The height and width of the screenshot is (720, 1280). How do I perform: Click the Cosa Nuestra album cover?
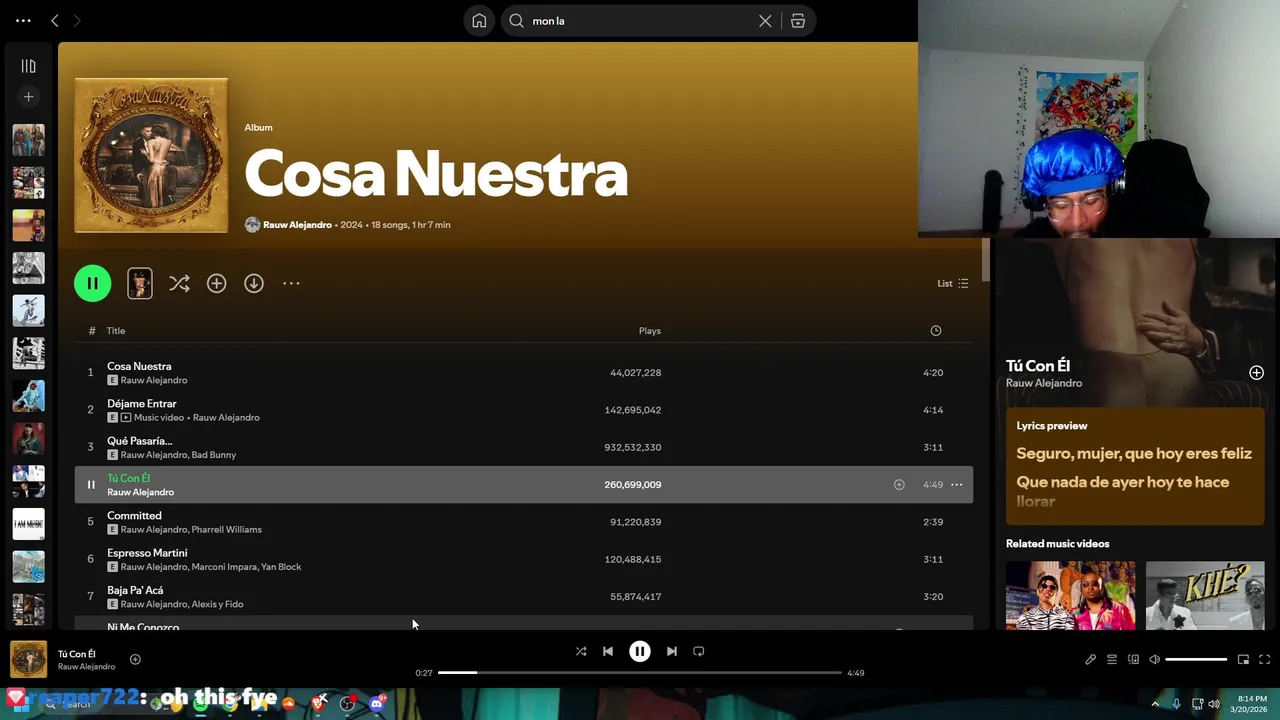click(151, 155)
